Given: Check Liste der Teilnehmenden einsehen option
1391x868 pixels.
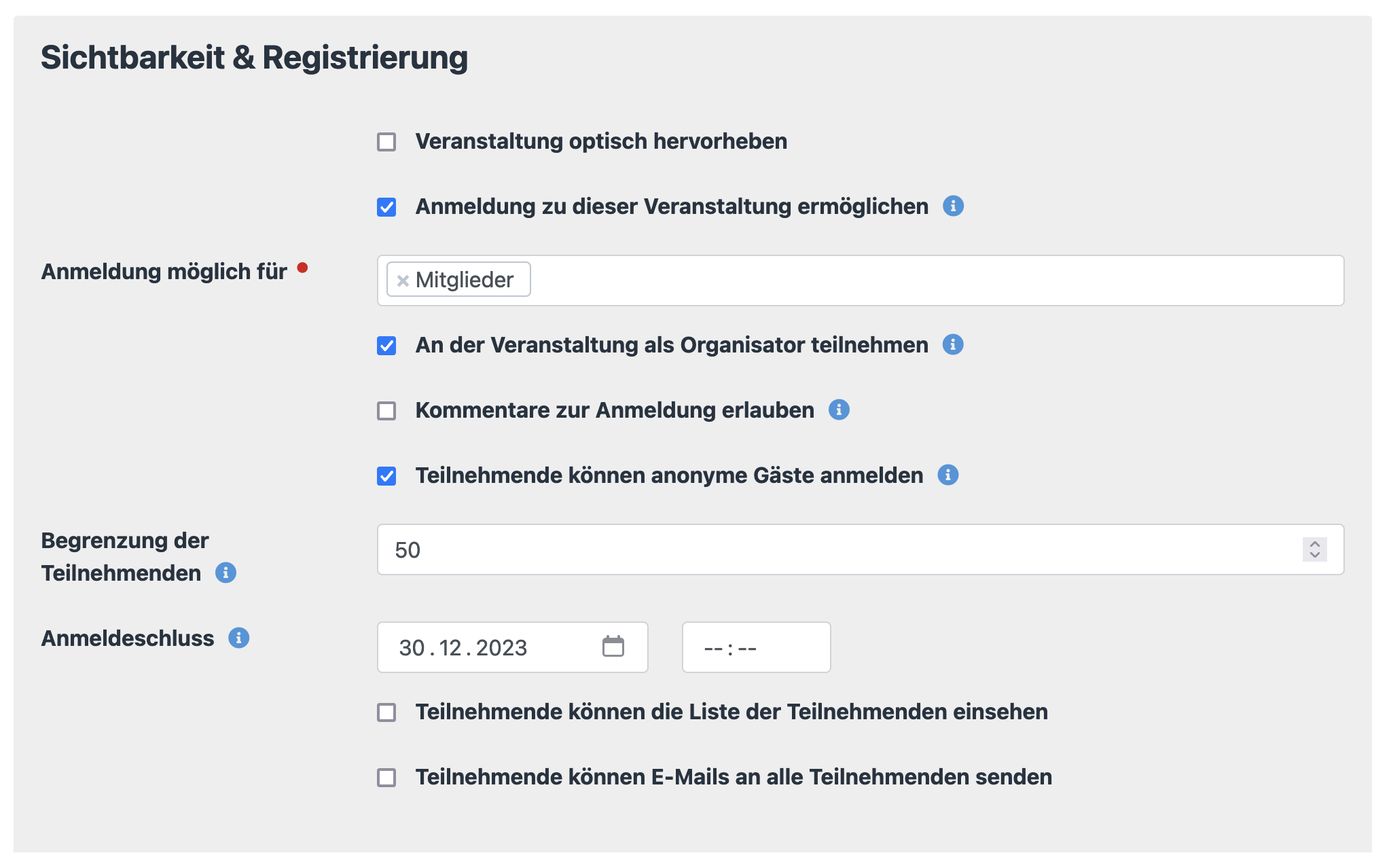Looking at the screenshot, I should coord(386,712).
